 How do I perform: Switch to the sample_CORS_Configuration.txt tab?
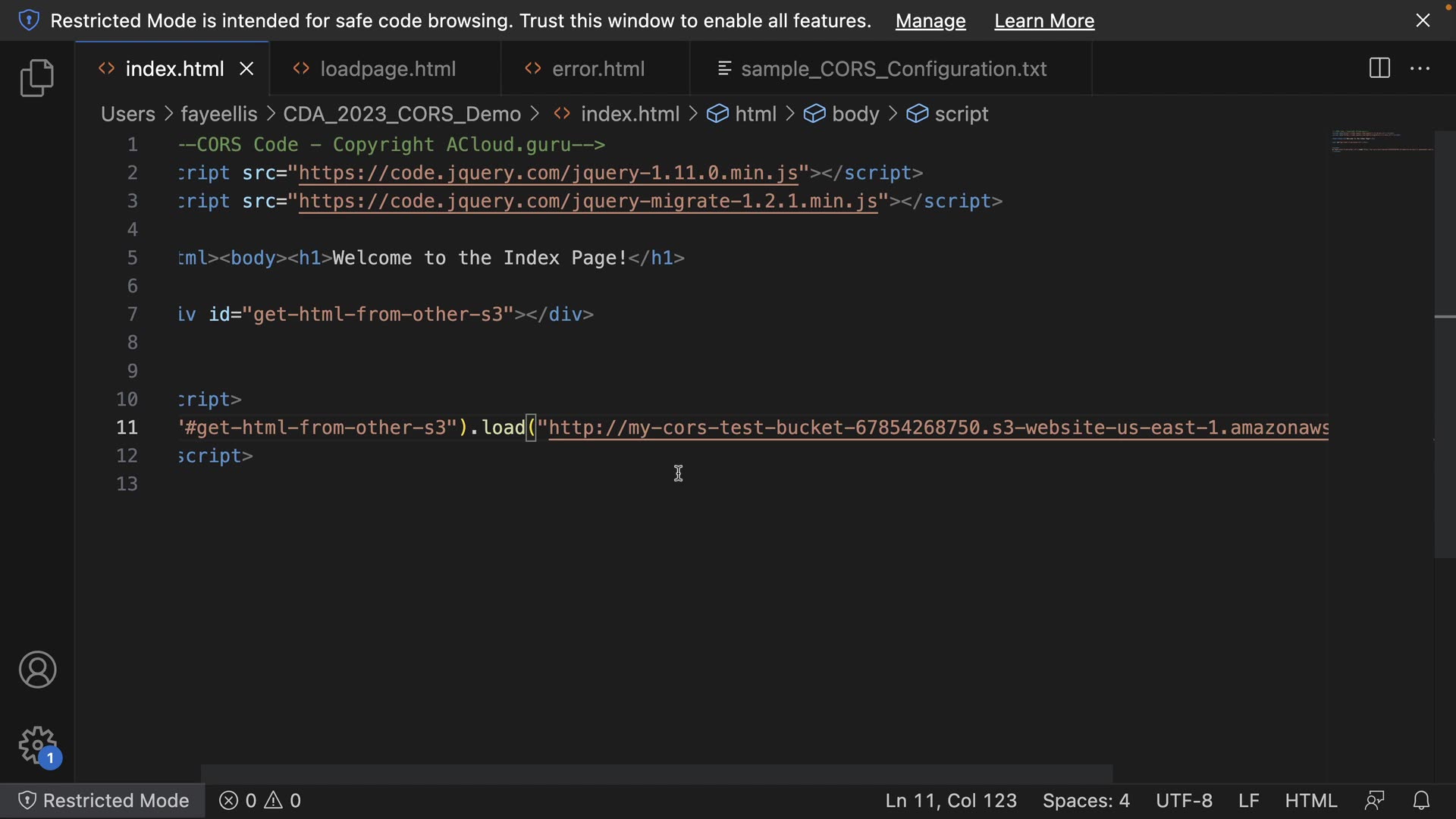(x=893, y=69)
